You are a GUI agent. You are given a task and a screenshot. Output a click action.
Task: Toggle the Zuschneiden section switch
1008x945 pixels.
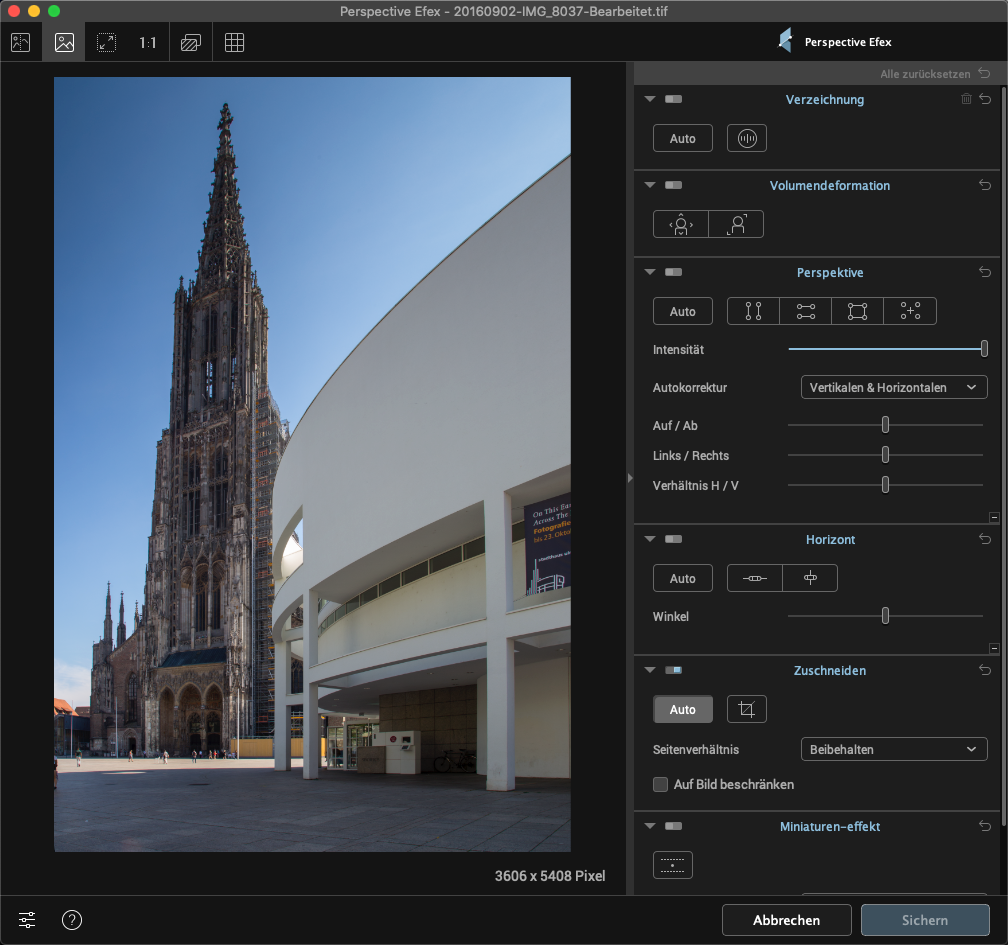pyautogui.click(x=673, y=670)
